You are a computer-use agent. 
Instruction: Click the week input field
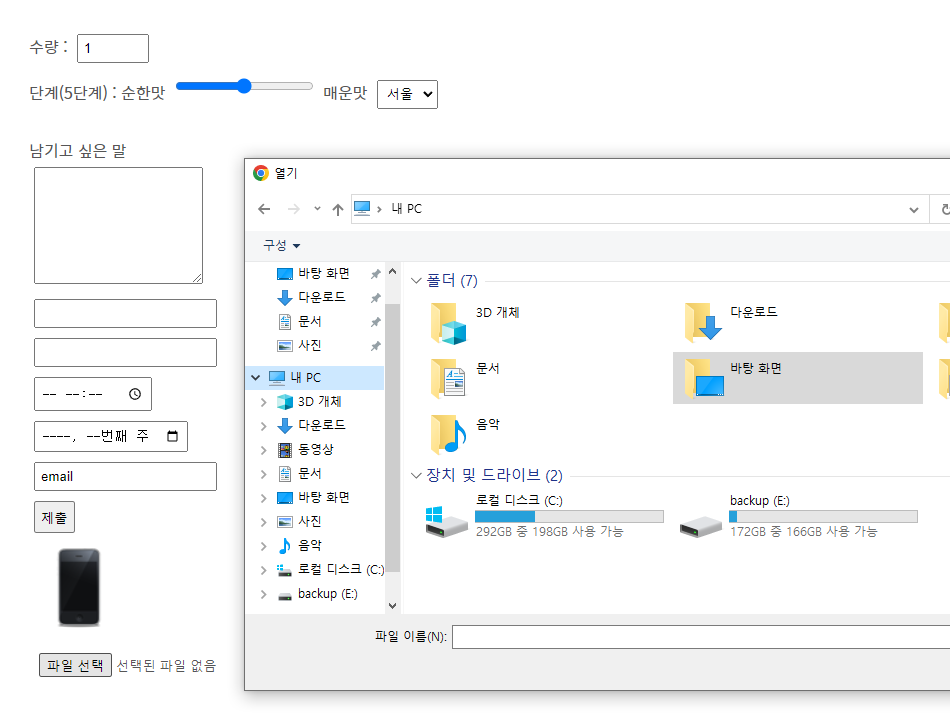tap(111, 437)
